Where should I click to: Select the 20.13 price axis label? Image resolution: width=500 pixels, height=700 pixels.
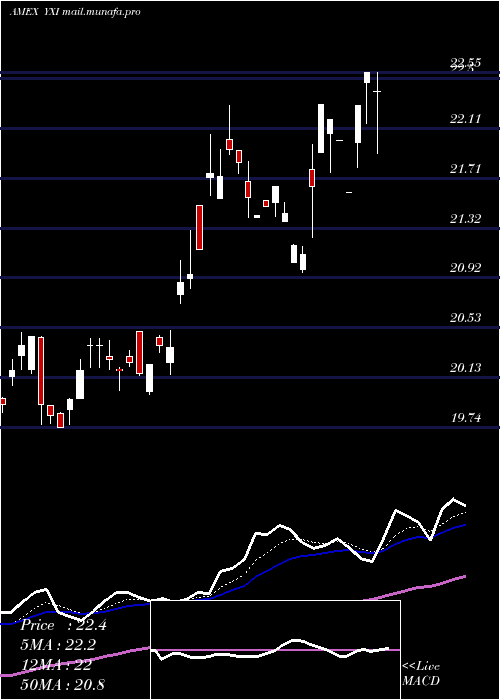(466, 368)
